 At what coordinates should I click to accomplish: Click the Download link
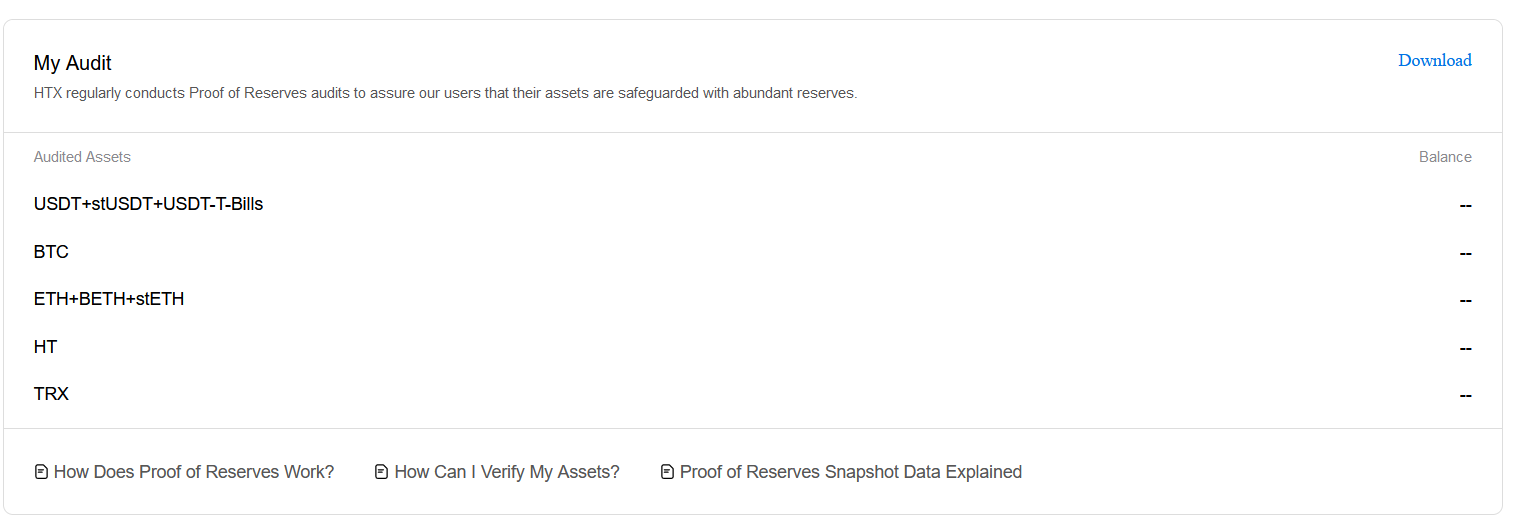coord(1434,61)
